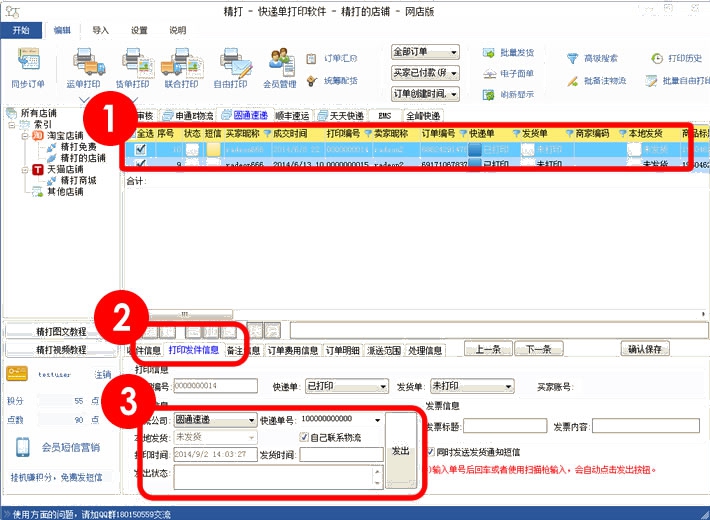Select the 申通E物流 courier tab
The width and height of the screenshot is (710, 520).
(x=189, y=116)
